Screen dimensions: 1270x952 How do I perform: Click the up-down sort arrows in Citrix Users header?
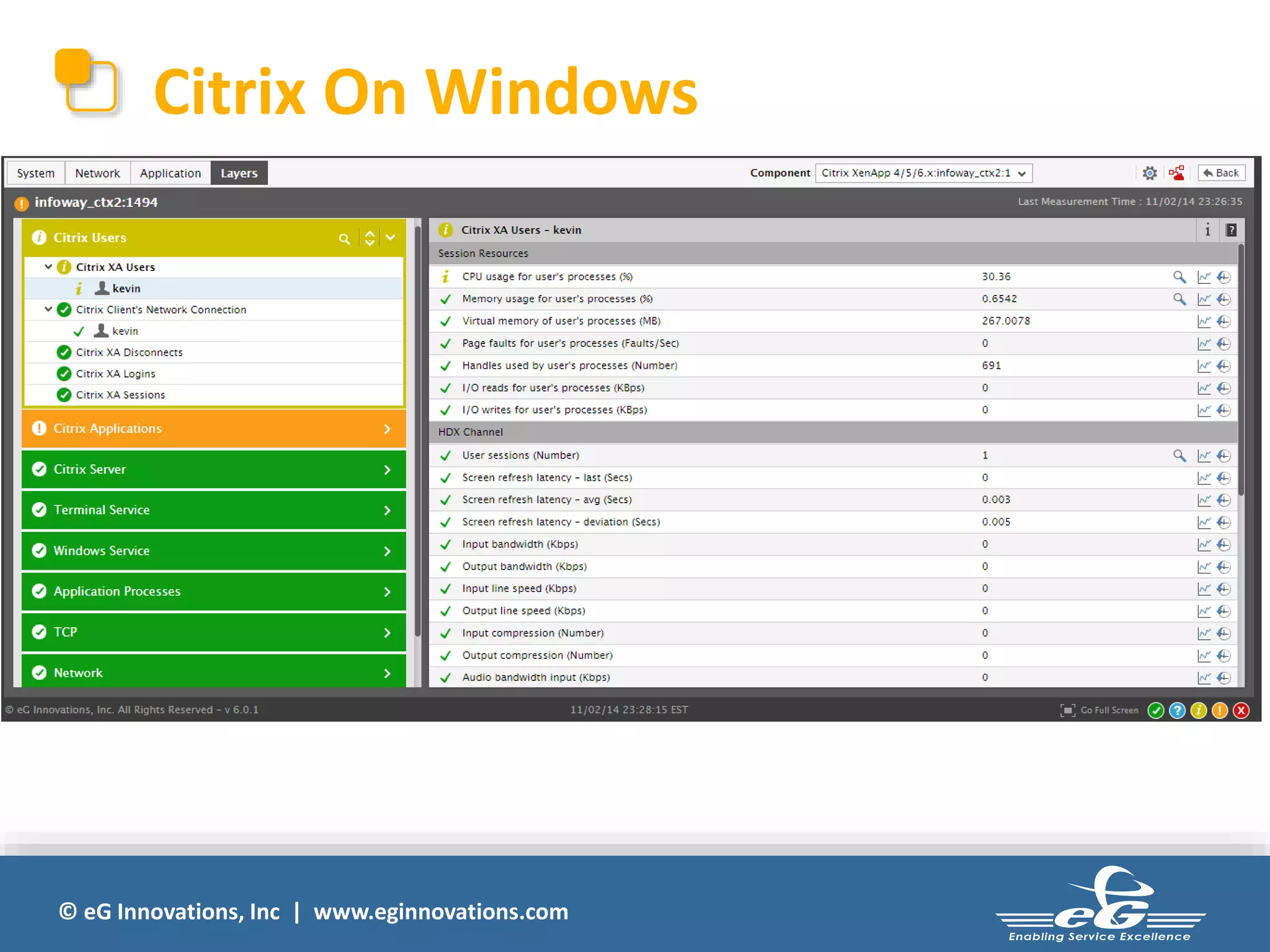tap(370, 238)
